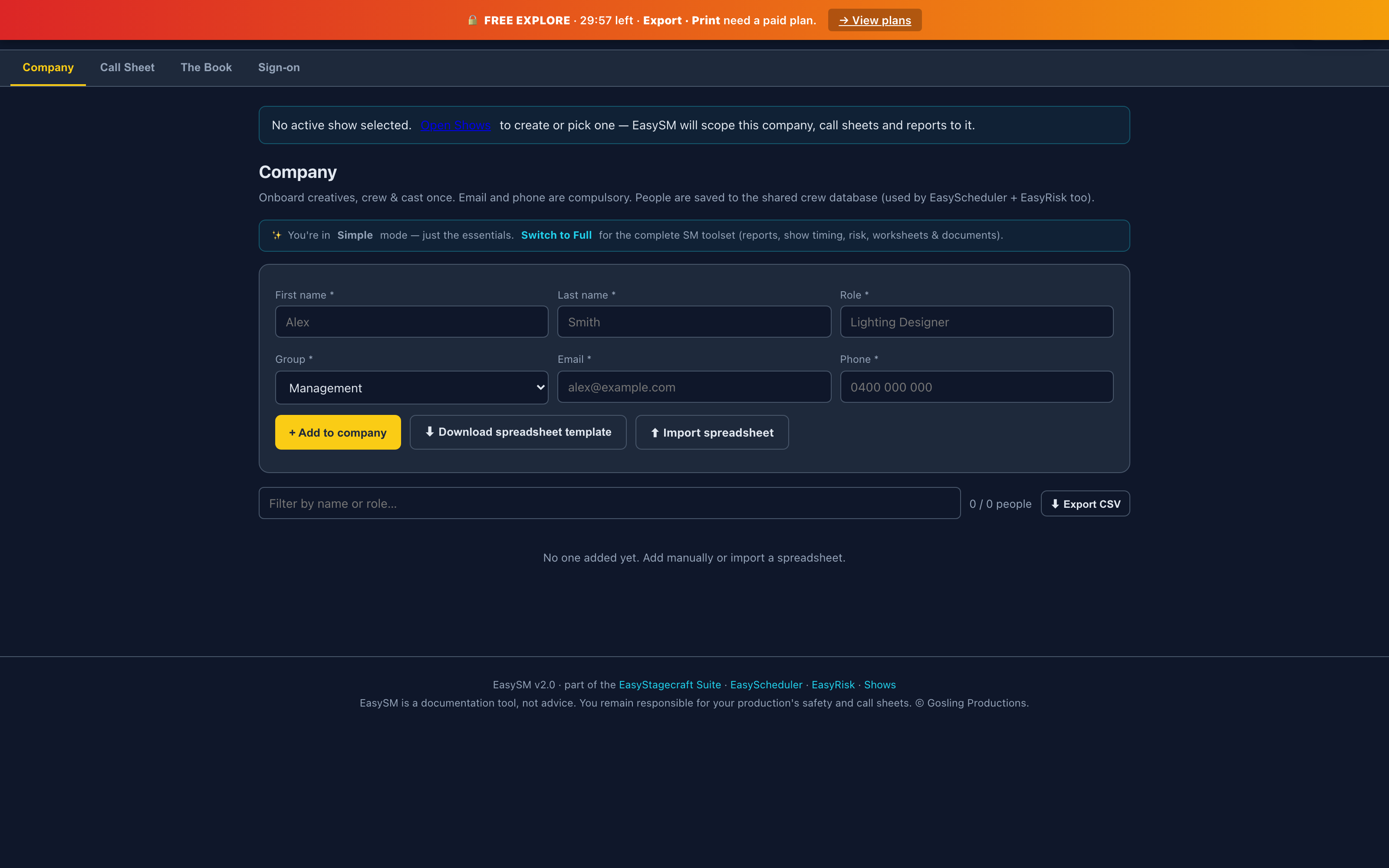Focus the Last name field
The height and width of the screenshot is (868, 1389).
[694, 322]
